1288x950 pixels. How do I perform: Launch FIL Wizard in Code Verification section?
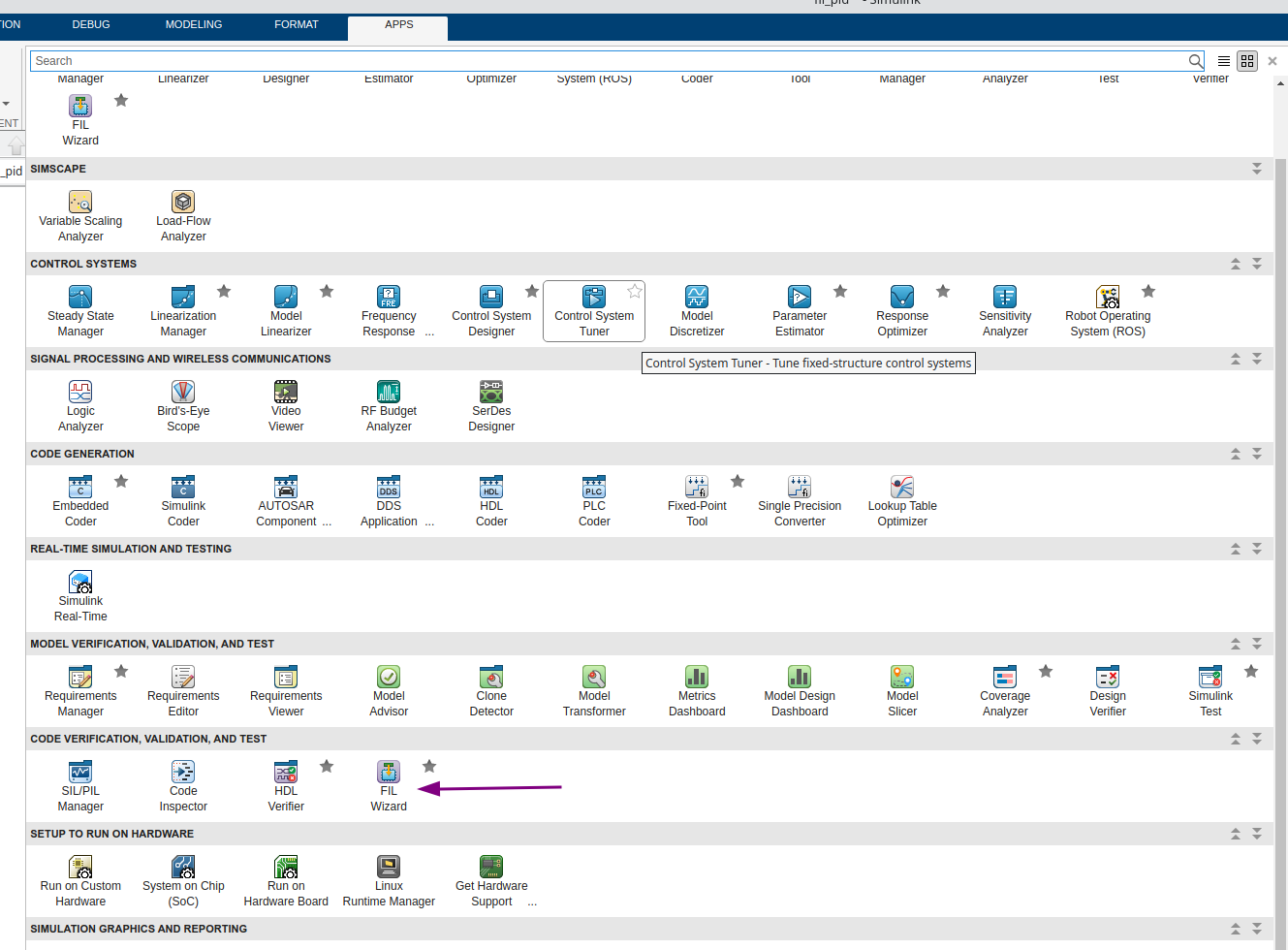[x=389, y=785]
